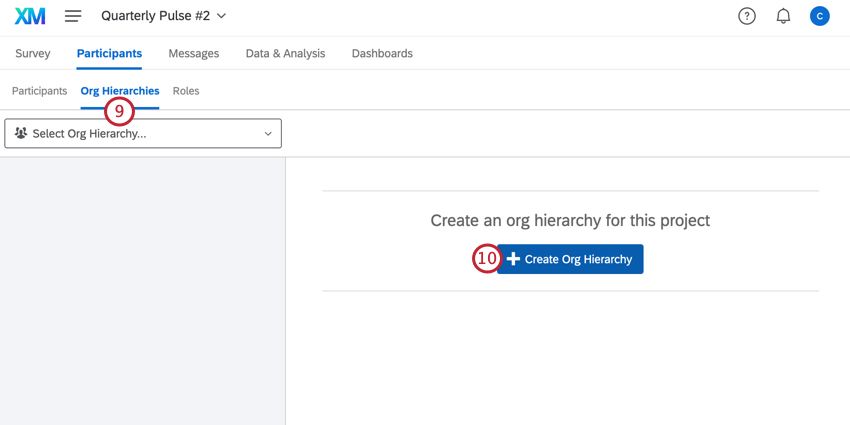Open the Data & Analysis tab
Image resolution: width=850 pixels, height=425 pixels.
point(285,53)
